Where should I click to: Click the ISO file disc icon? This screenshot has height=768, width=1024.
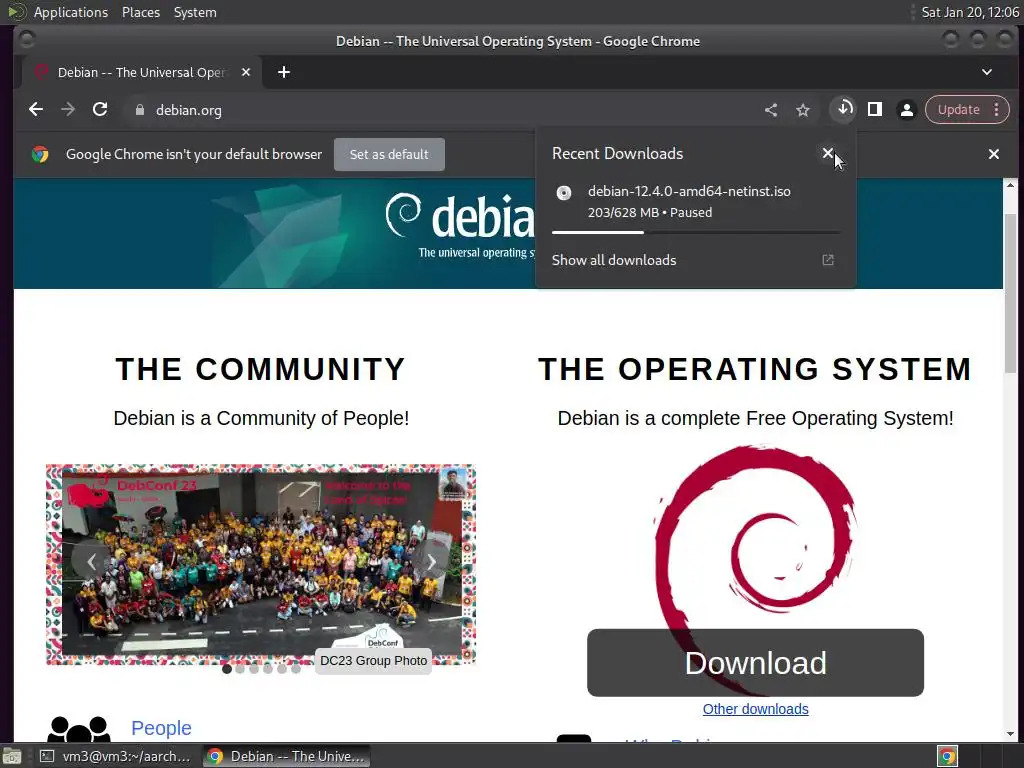click(564, 193)
